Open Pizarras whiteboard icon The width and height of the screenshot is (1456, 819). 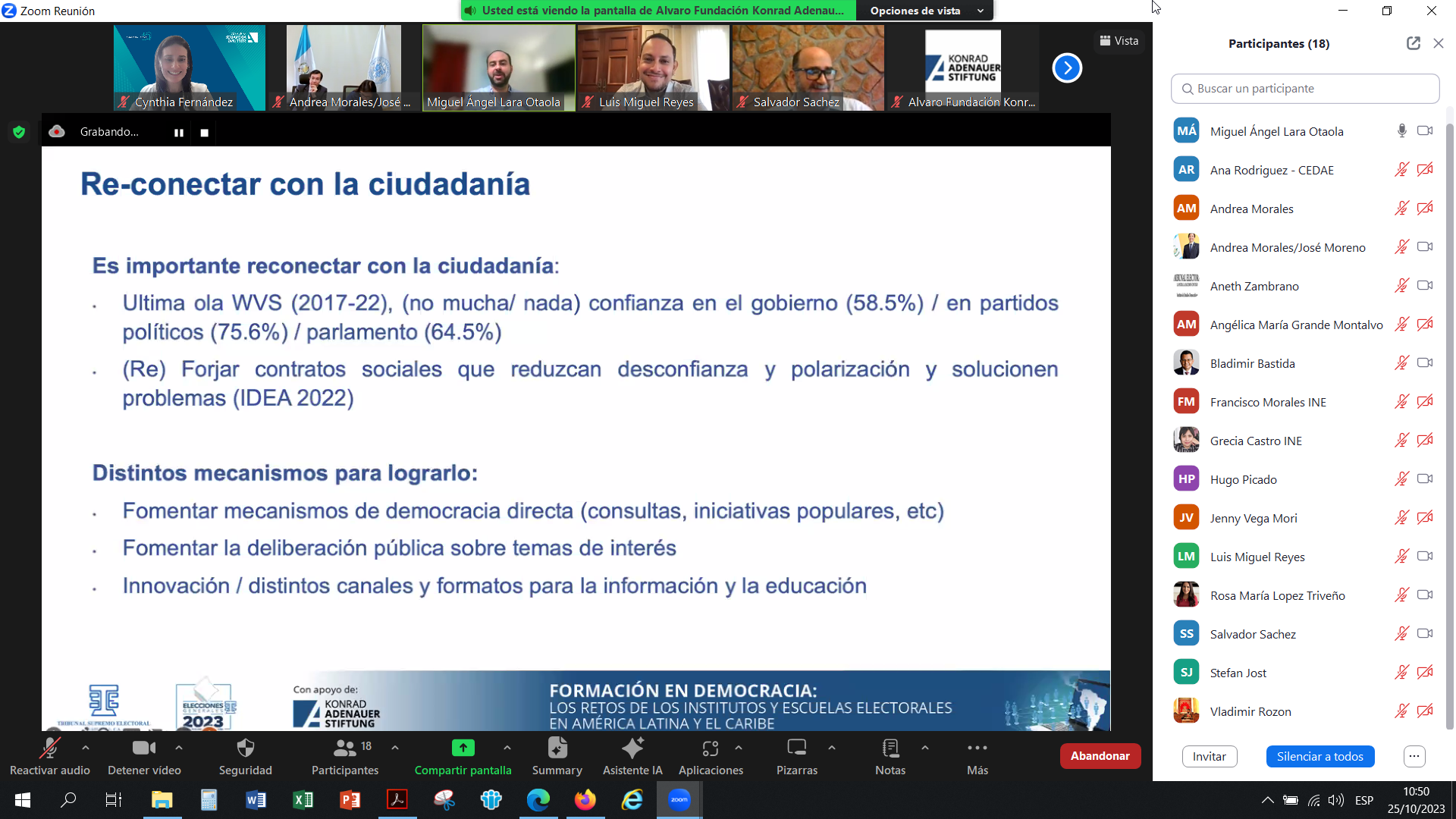click(x=796, y=748)
